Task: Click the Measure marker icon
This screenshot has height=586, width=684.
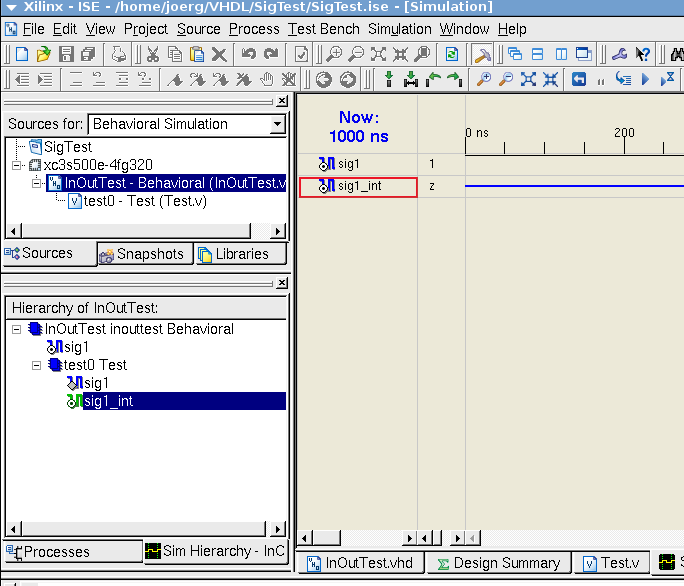Action: pos(410,79)
